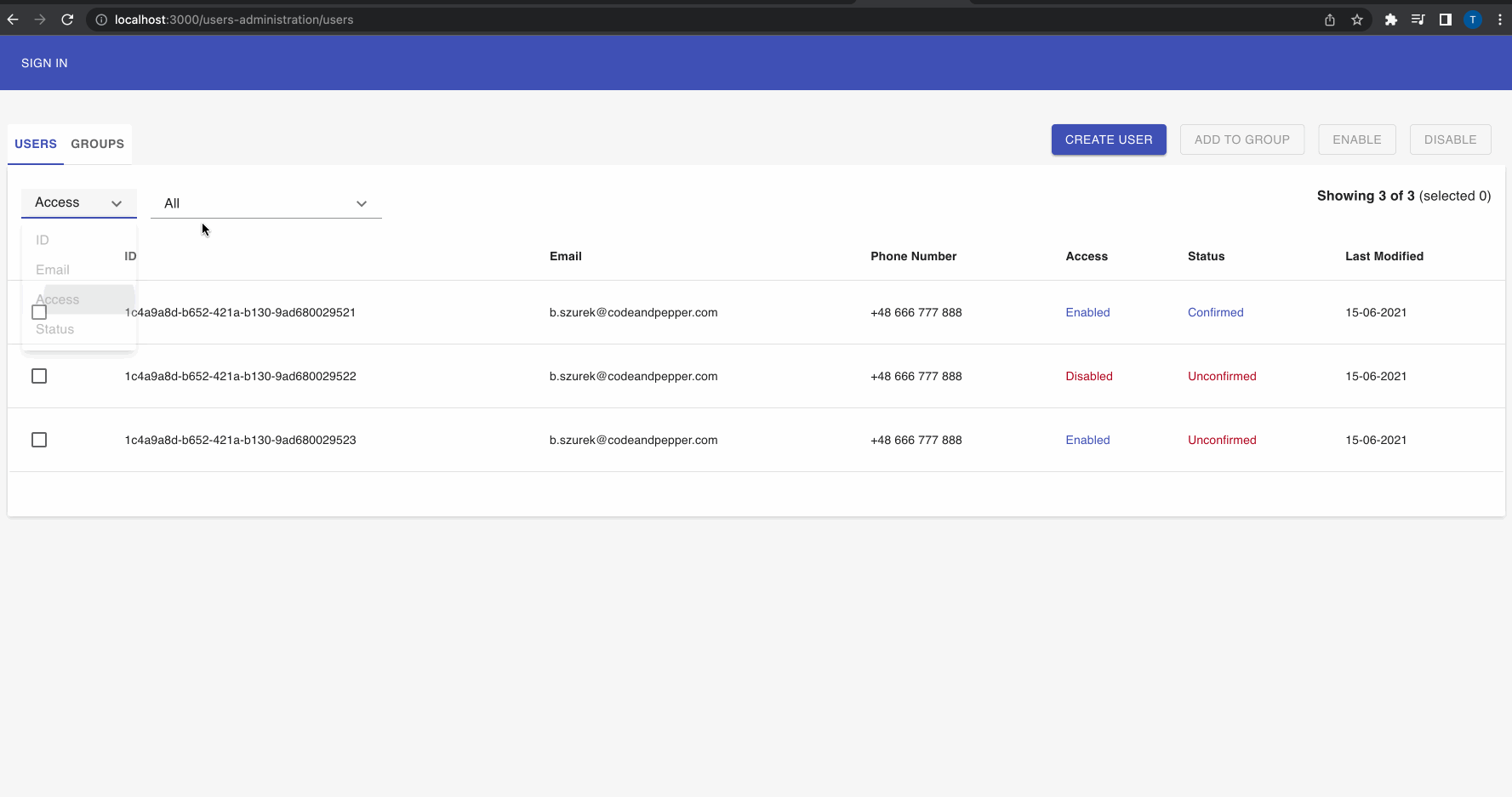The image size is (1512, 797).
Task: Go back with the browser back arrow
Action: (13, 20)
